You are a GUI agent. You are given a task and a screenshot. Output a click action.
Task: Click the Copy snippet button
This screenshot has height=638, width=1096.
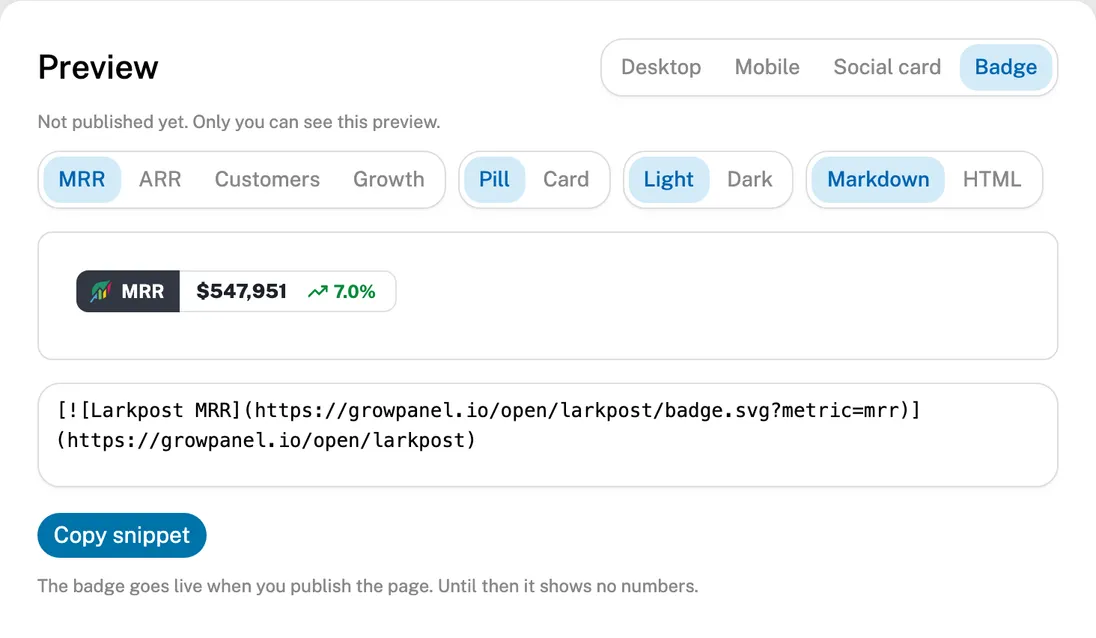click(x=122, y=535)
